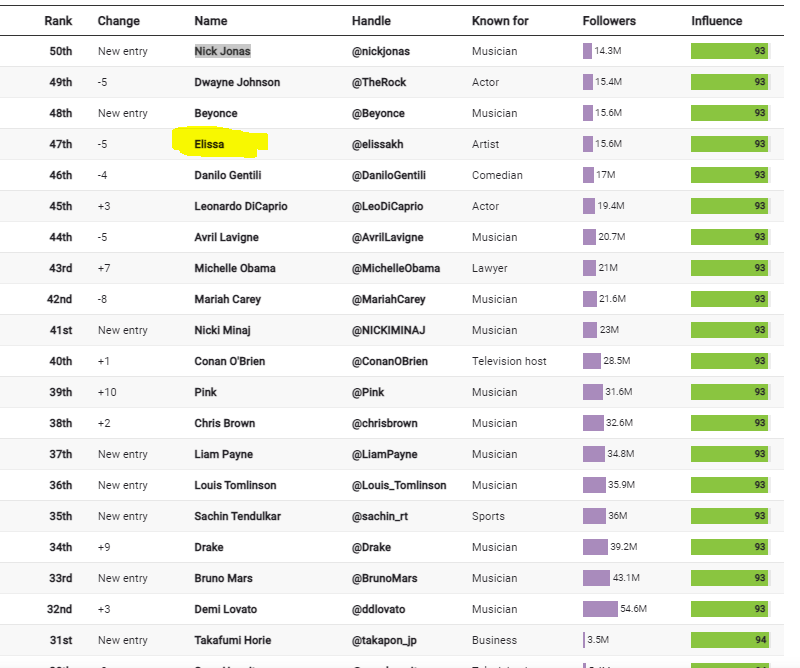Click the influence score 94
The image size is (800, 668).
pos(761,640)
